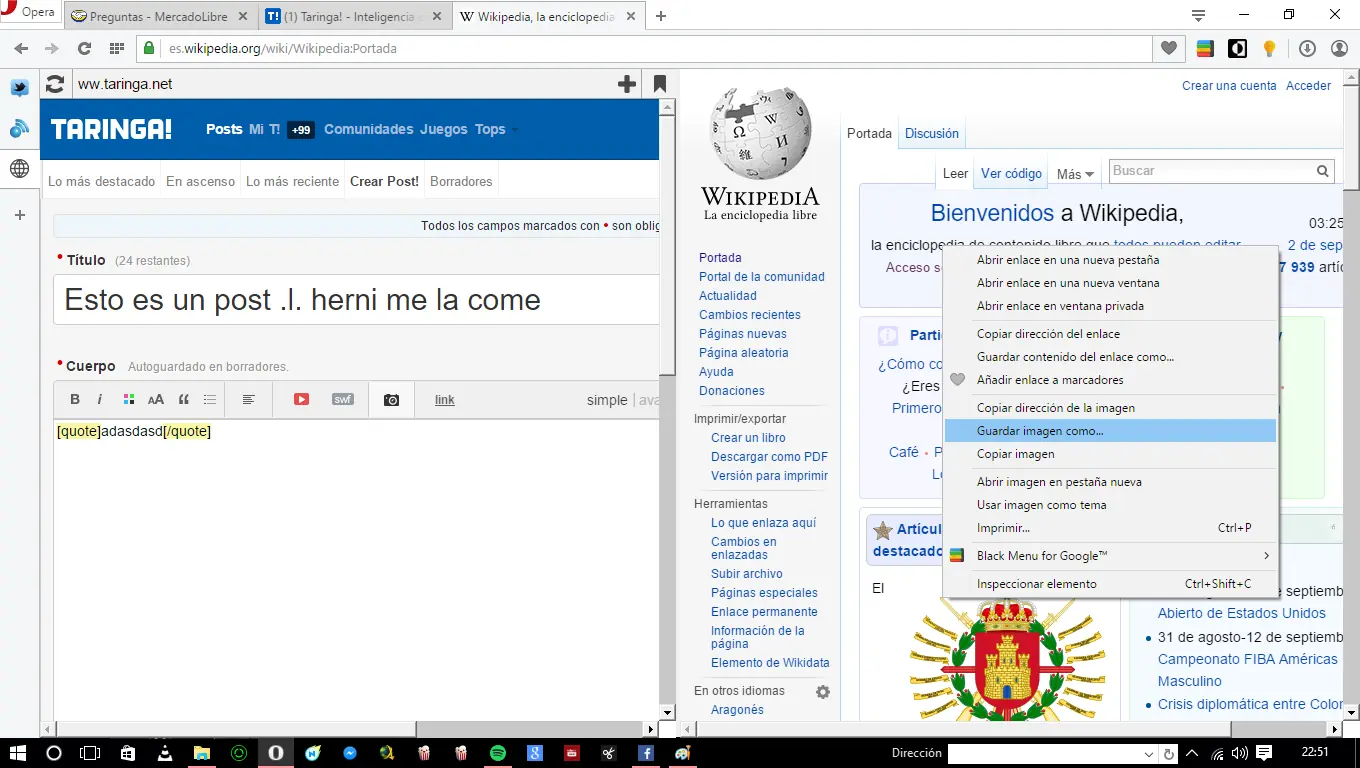This screenshot has width=1360, height=768.
Task: Open the 'Crear una cuenta' link on Wikipedia
Action: (x=1229, y=86)
